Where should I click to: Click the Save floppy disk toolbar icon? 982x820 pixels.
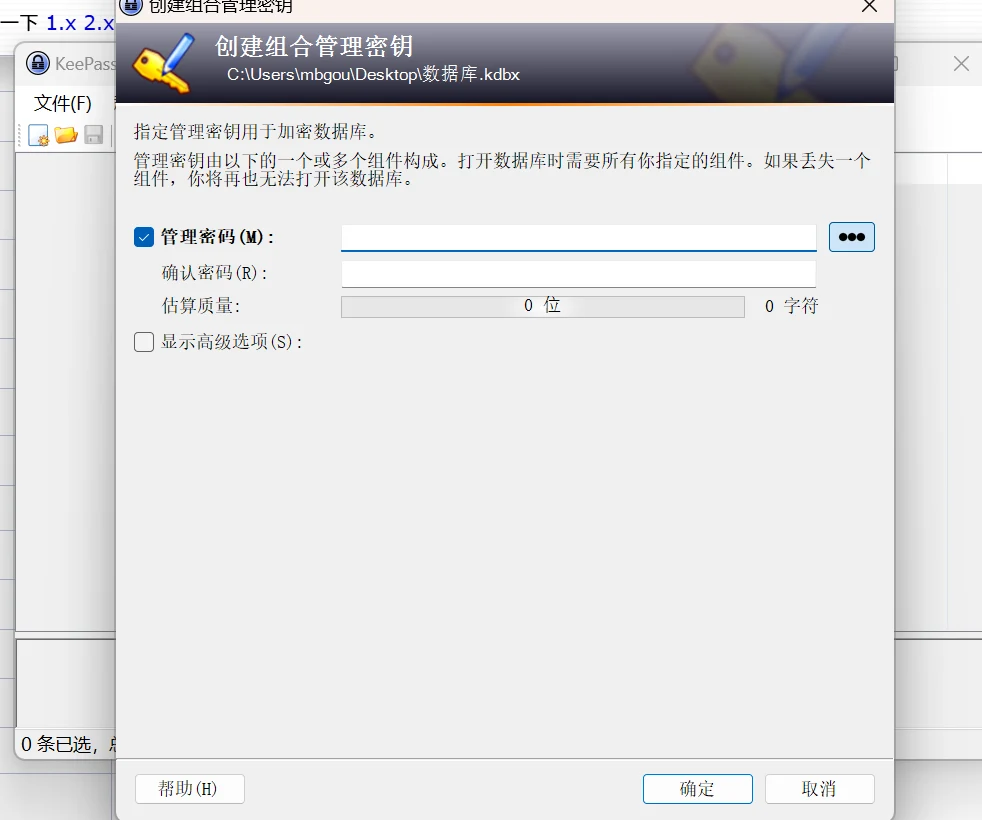pyautogui.click(x=93, y=135)
